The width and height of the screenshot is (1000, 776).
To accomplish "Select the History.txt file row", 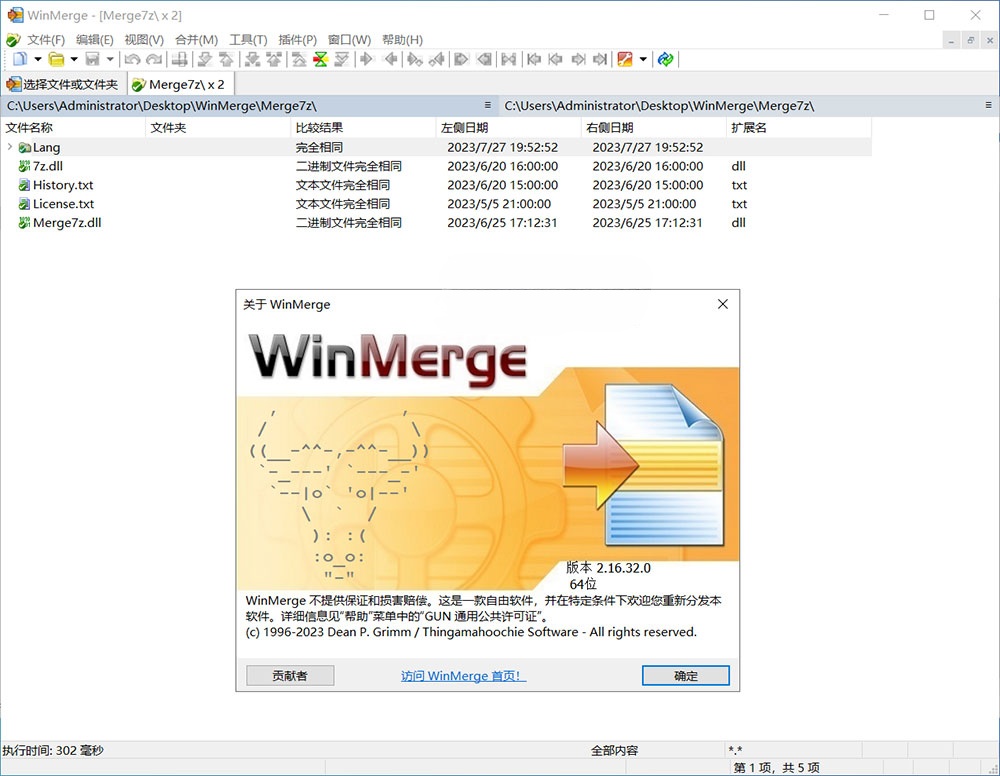I will (x=436, y=185).
